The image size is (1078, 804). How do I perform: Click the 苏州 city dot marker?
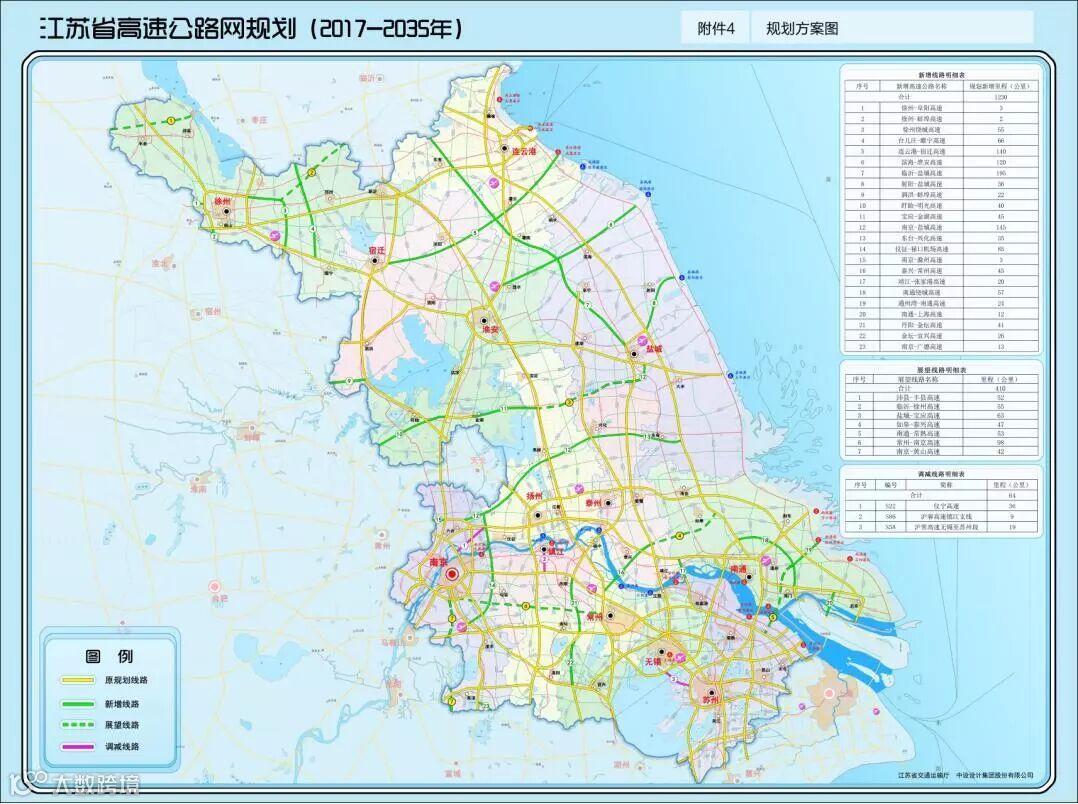[x=712, y=693]
